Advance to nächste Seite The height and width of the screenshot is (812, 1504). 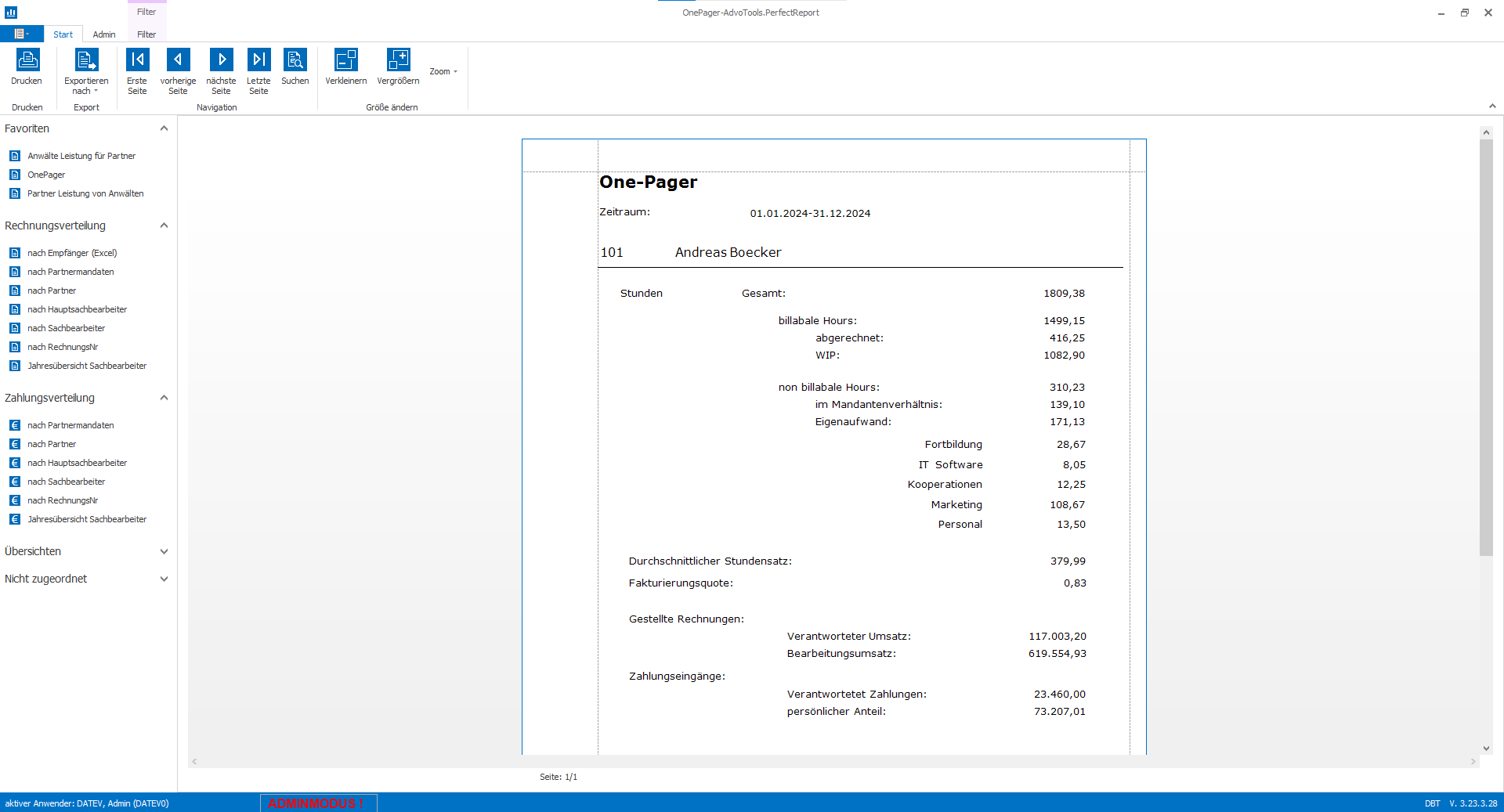point(221,70)
